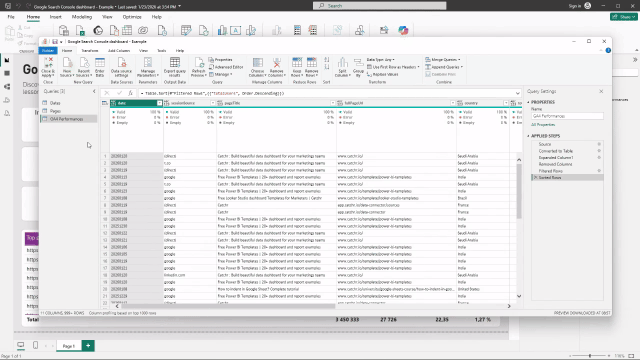
Task: Open sessionSource column filter dropdown
Action: (213, 103)
